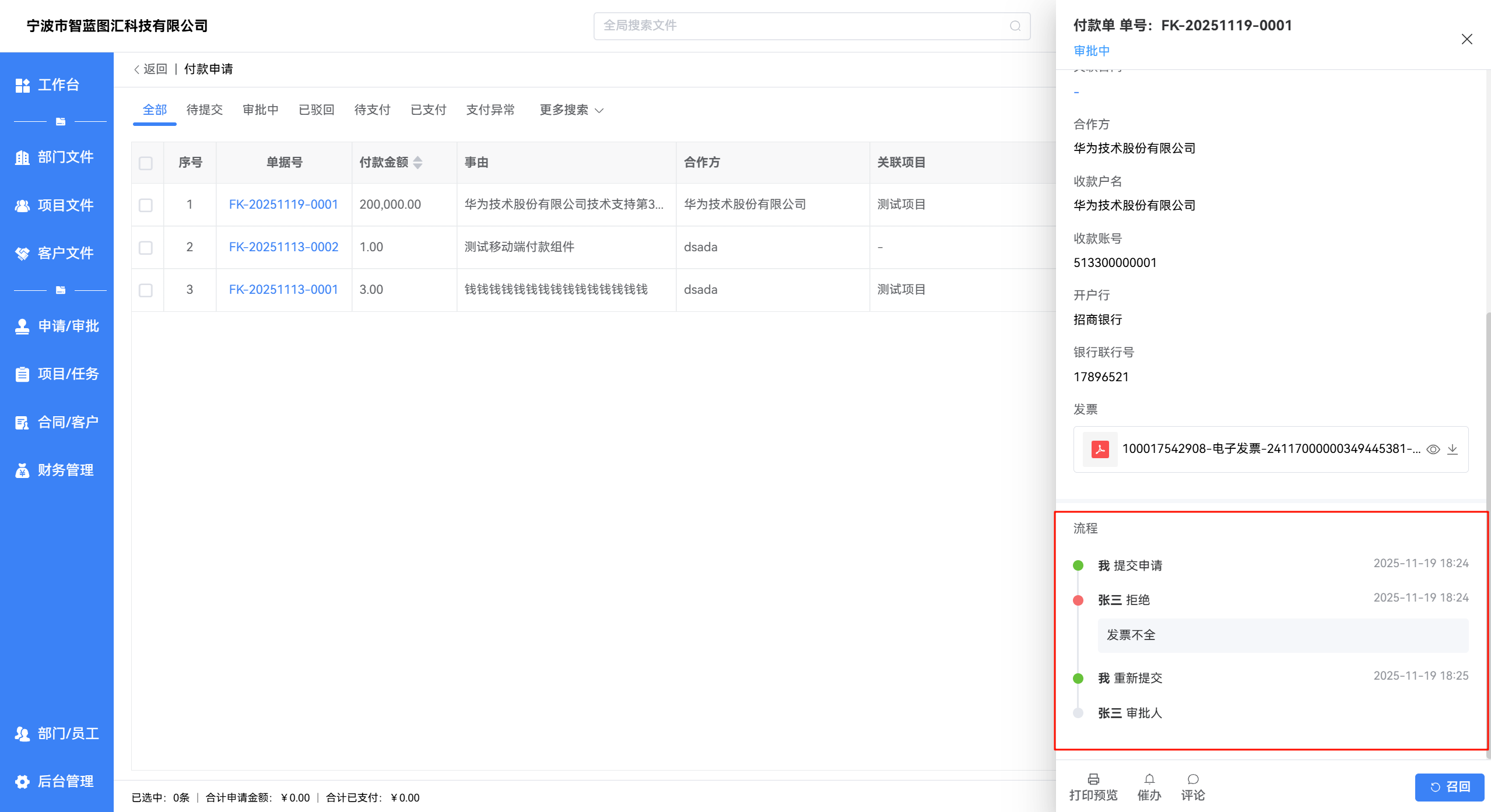Sort by 付款金额 column arrows
This screenshot has width=1491, height=812.
point(418,163)
